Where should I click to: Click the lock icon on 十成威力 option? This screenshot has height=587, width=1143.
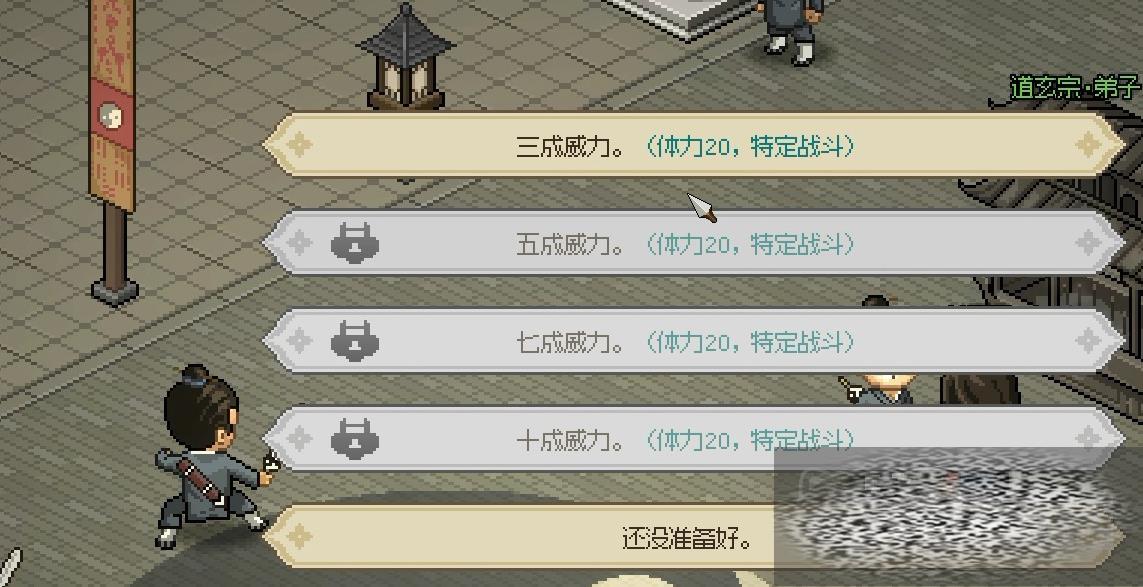click(355, 439)
